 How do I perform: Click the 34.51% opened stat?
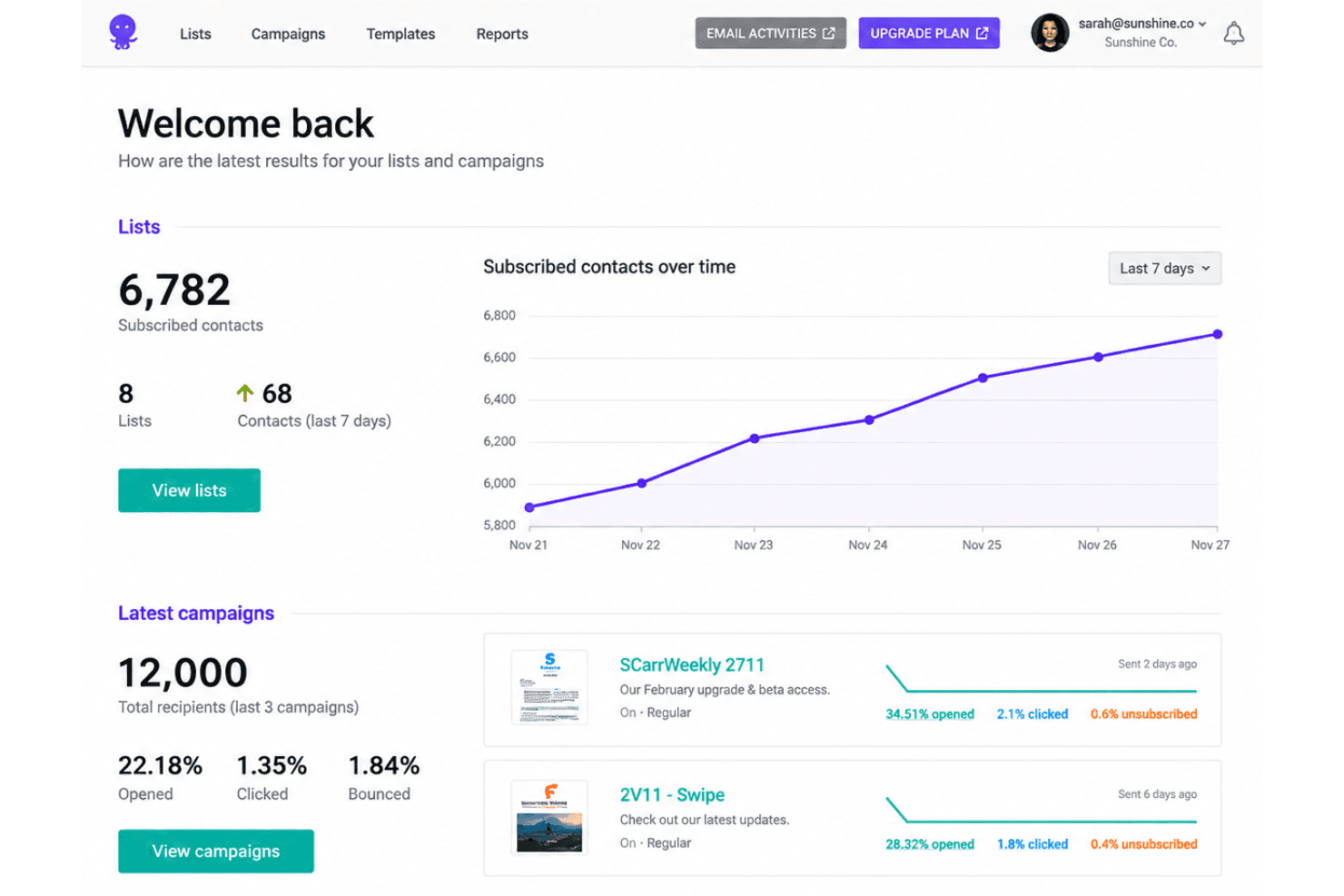click(930, 714)
